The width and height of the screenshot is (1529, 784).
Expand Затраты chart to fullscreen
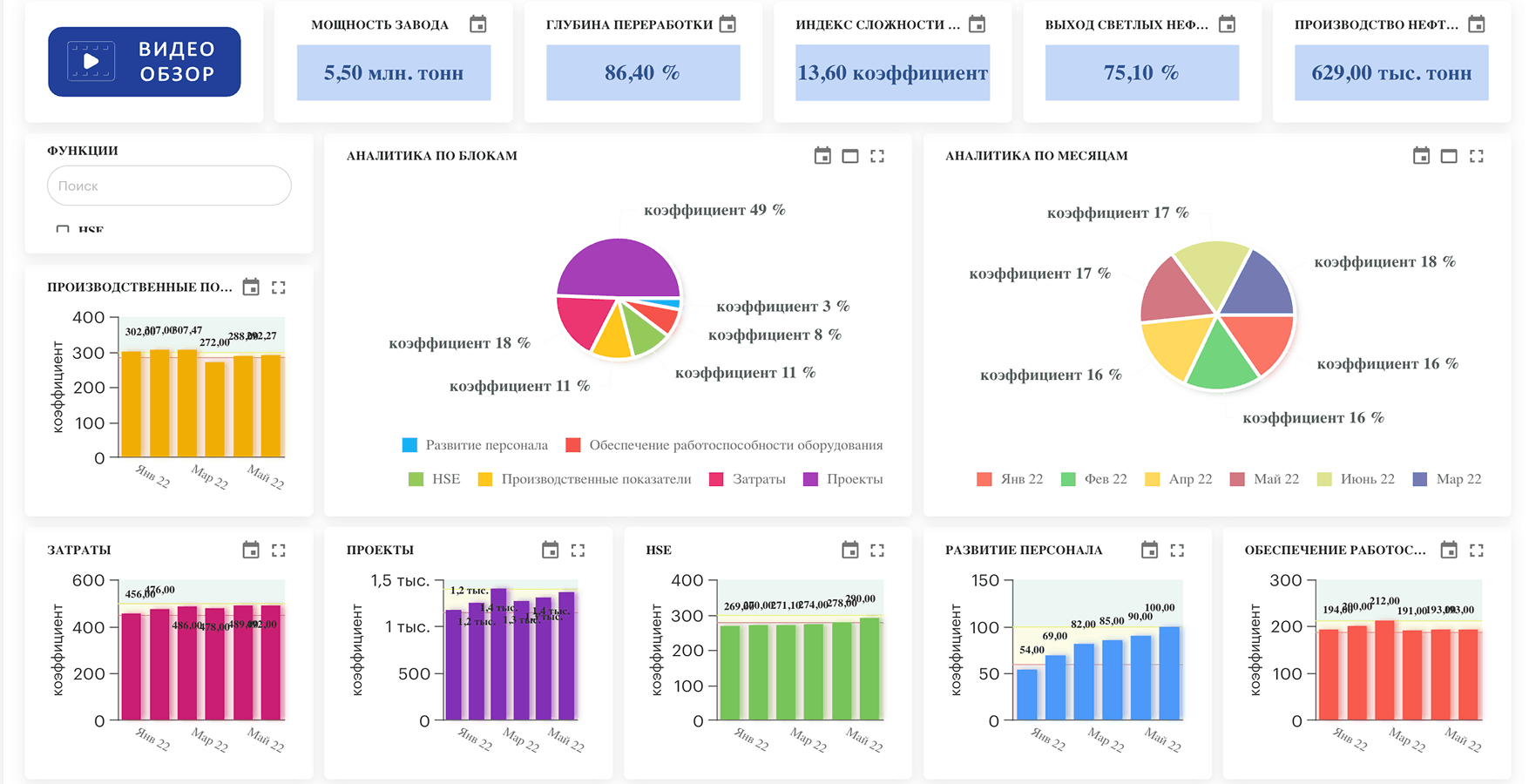pos(279,551)
